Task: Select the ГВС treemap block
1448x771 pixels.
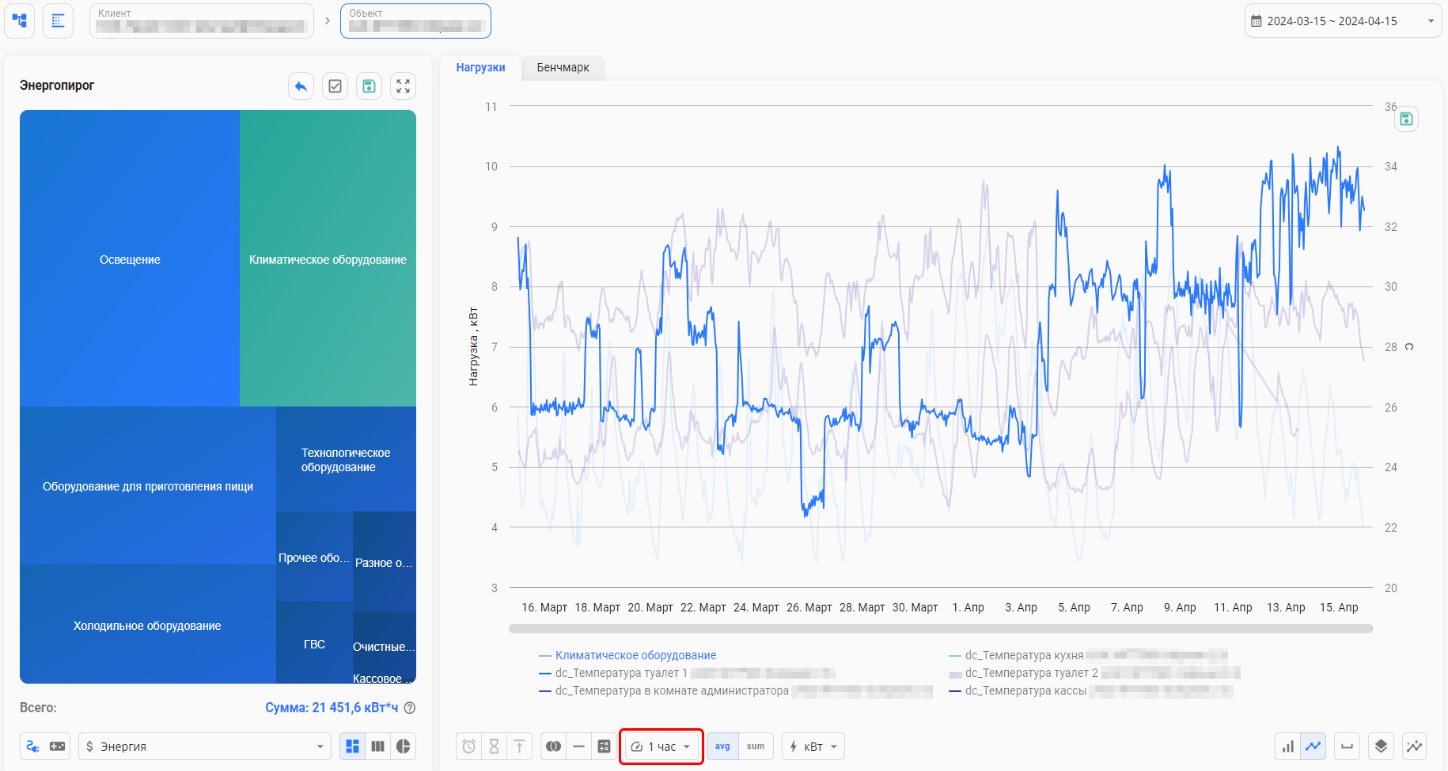Action: coord(314,644)
